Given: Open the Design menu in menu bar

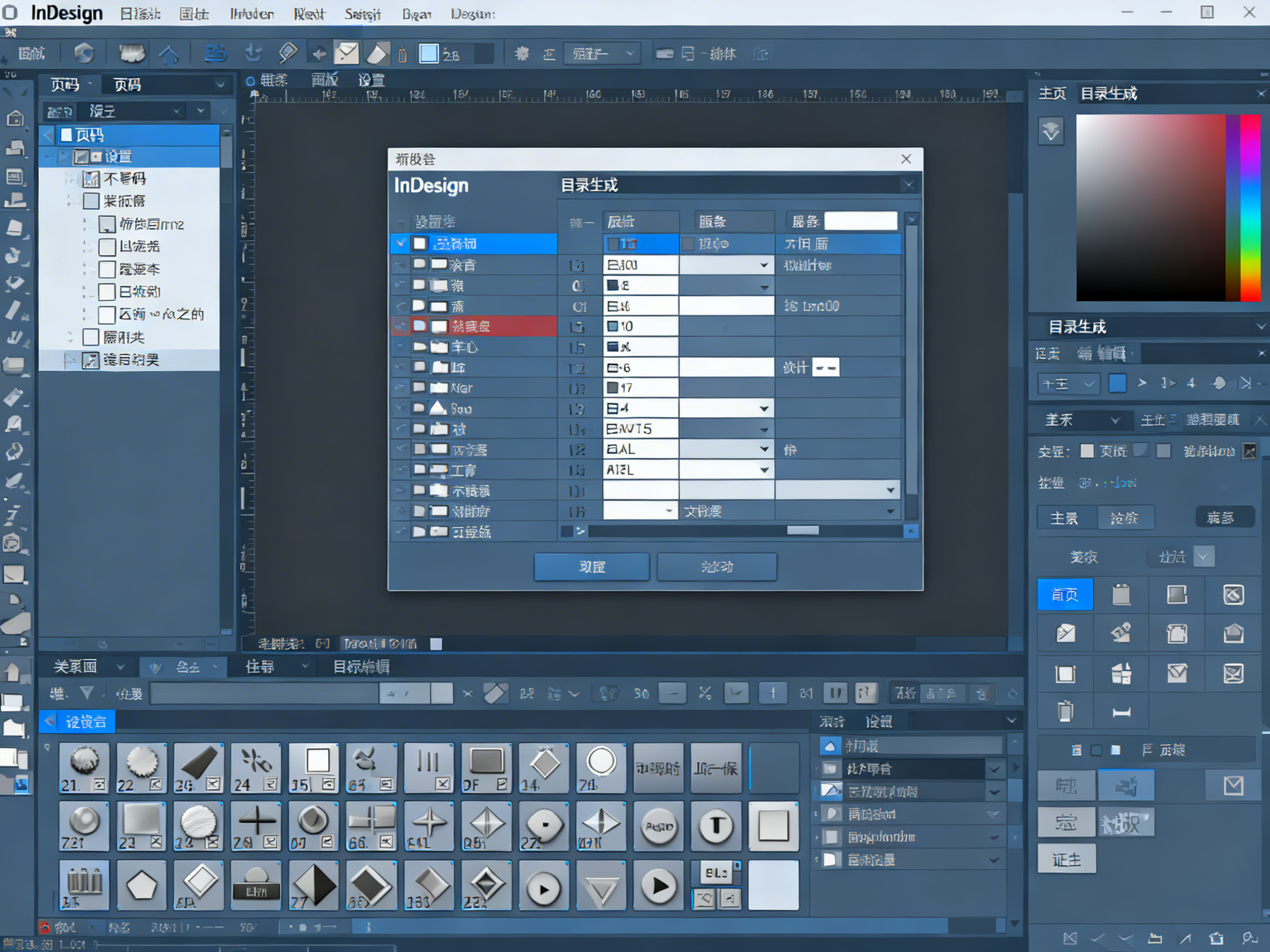Looking at the screenshot, I should pyautogui.click(x=473, y=14).
